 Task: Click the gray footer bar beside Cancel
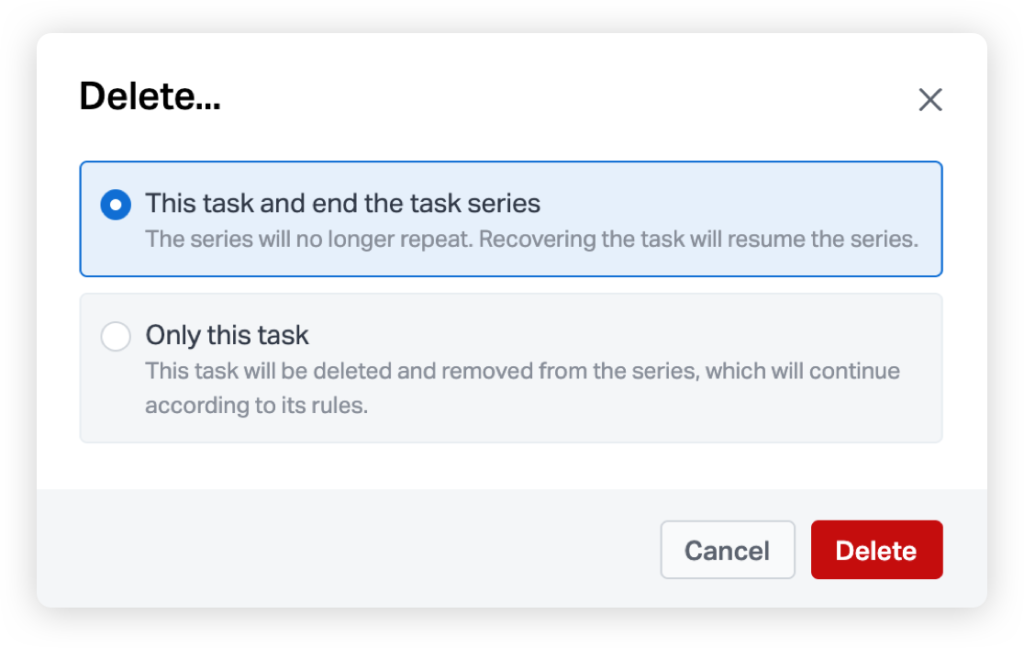coord(346,549)
